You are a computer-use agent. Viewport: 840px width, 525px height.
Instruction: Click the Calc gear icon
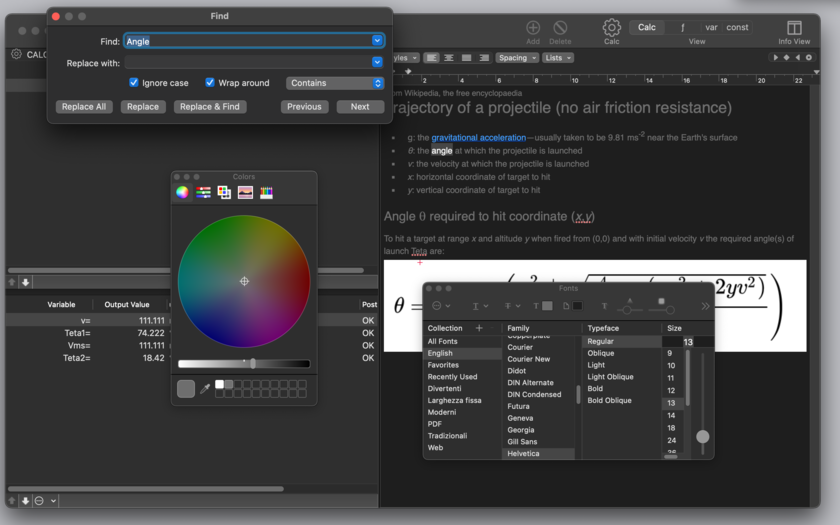[611, 27]
